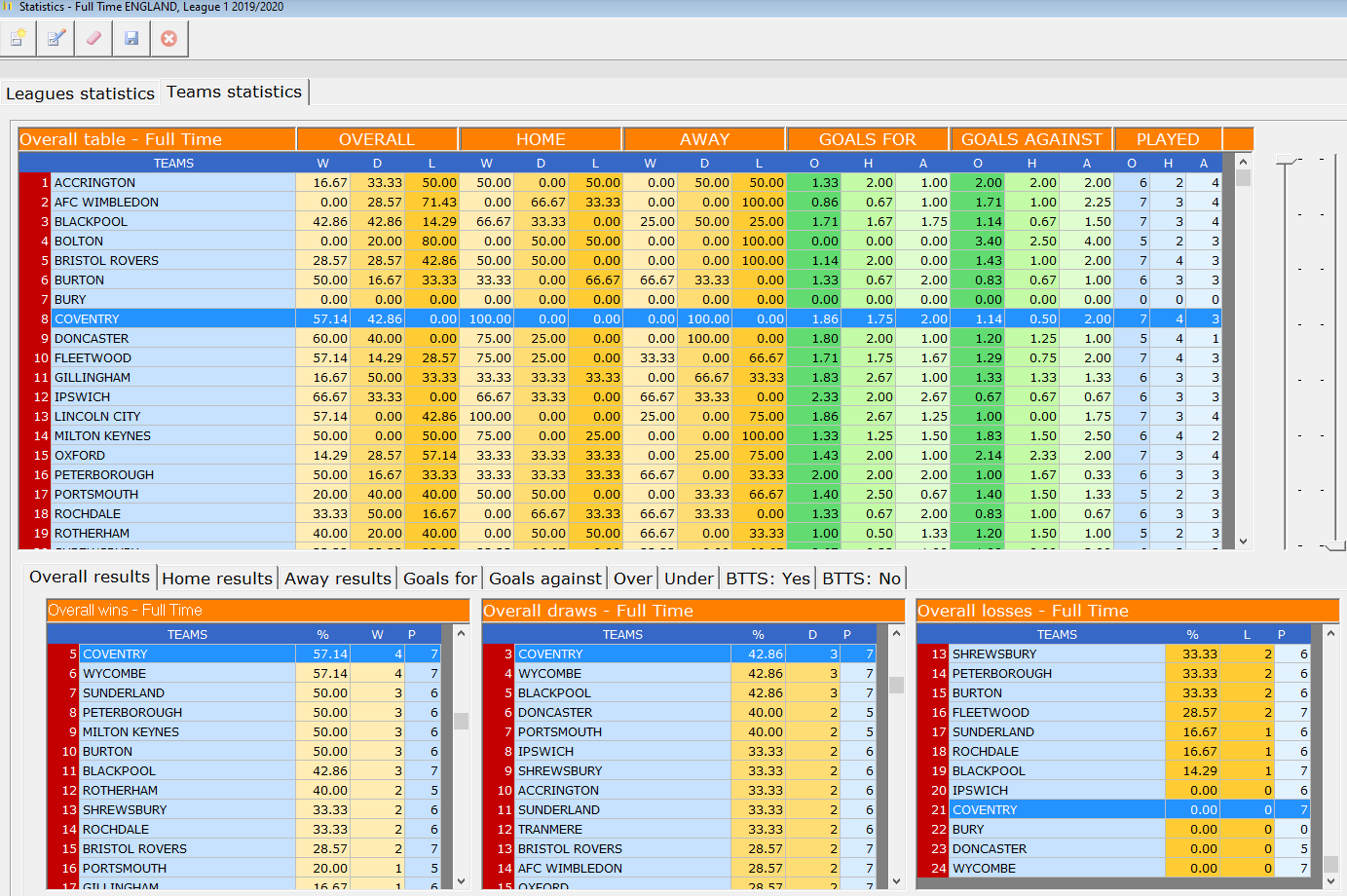The width and height of the screenshot is (1347, 896).
Task: Select the highlighted COVENTRY row in Overall losses
Action: (1114, 809)
